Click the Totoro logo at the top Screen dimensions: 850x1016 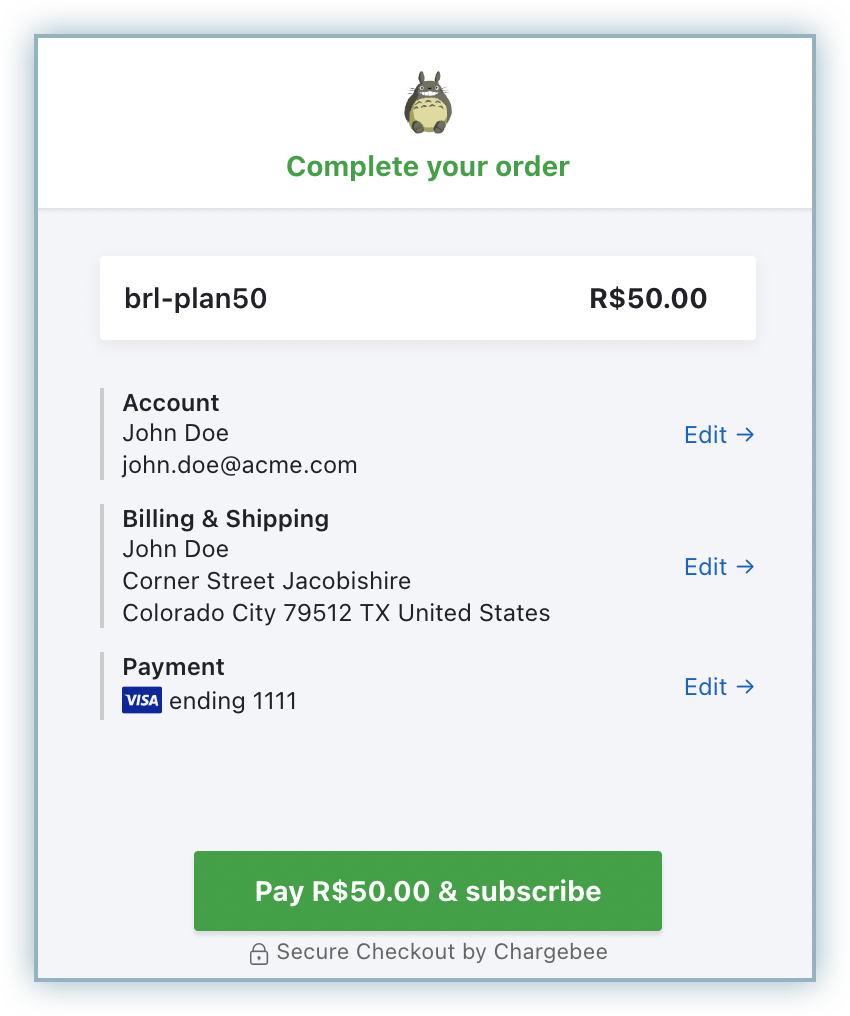[x=428, y=103]
